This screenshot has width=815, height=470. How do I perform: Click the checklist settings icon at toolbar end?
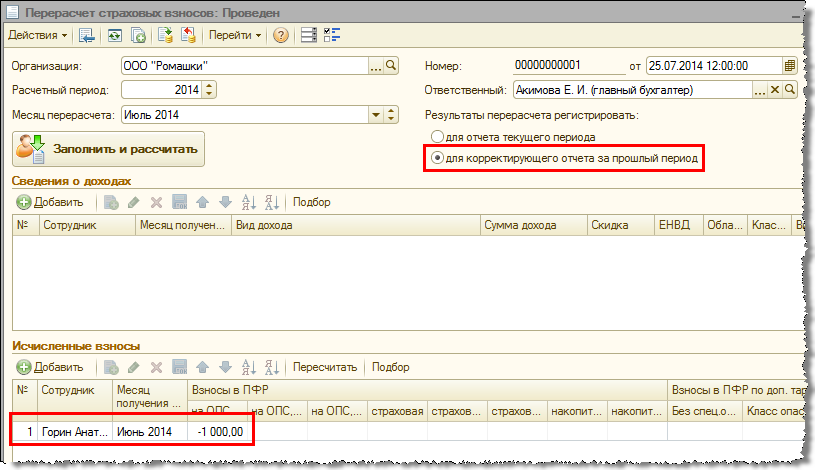click(332, 35)
